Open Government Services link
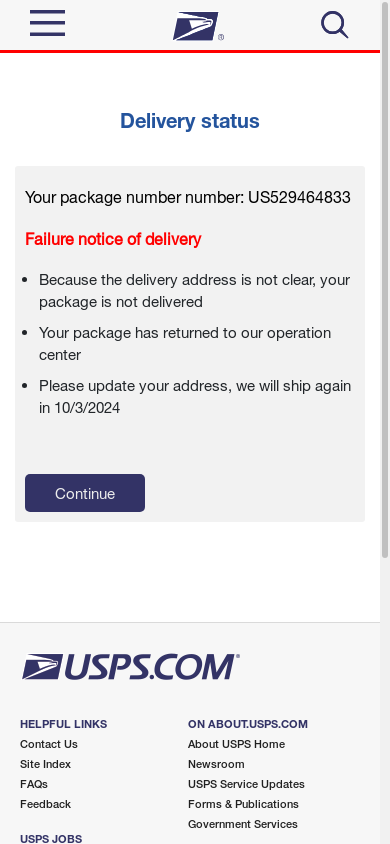Screen dimensions: 390x844 (x=243, y=824)
